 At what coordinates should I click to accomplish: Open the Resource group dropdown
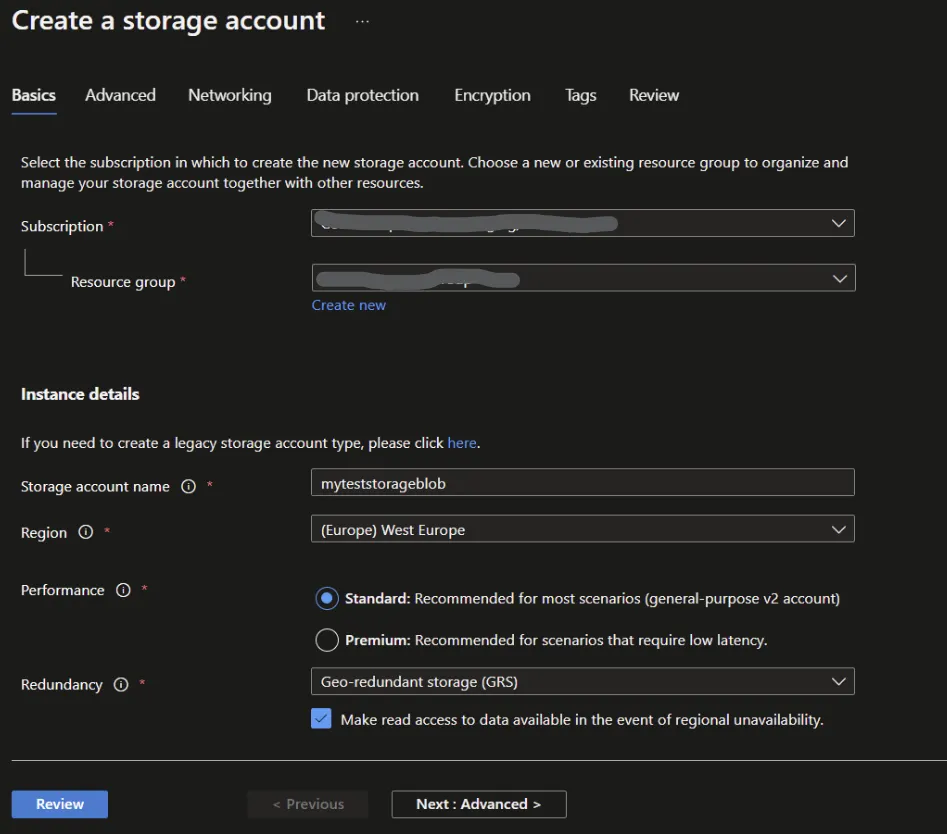click(x=838, y=278)
